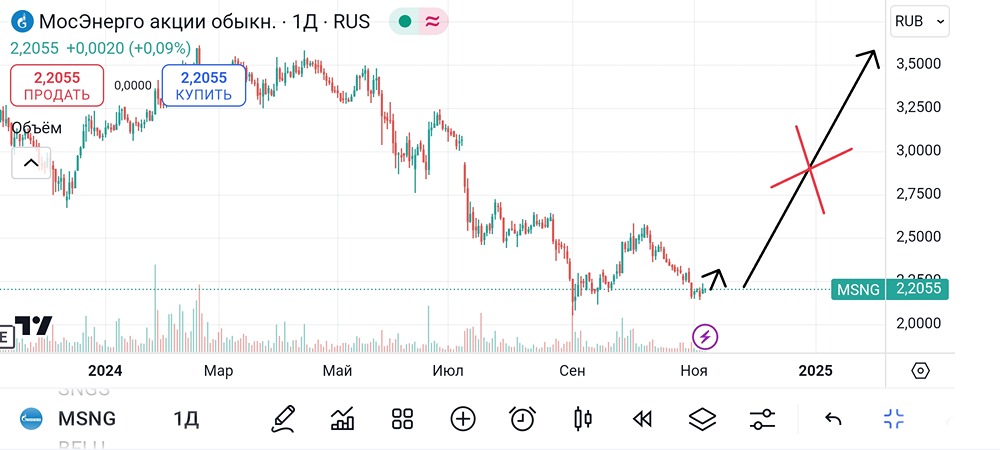The width and height of the screenshot is (1000, 450).
Task: Open the drawing tools pencil icon
Action: point(284,419)
